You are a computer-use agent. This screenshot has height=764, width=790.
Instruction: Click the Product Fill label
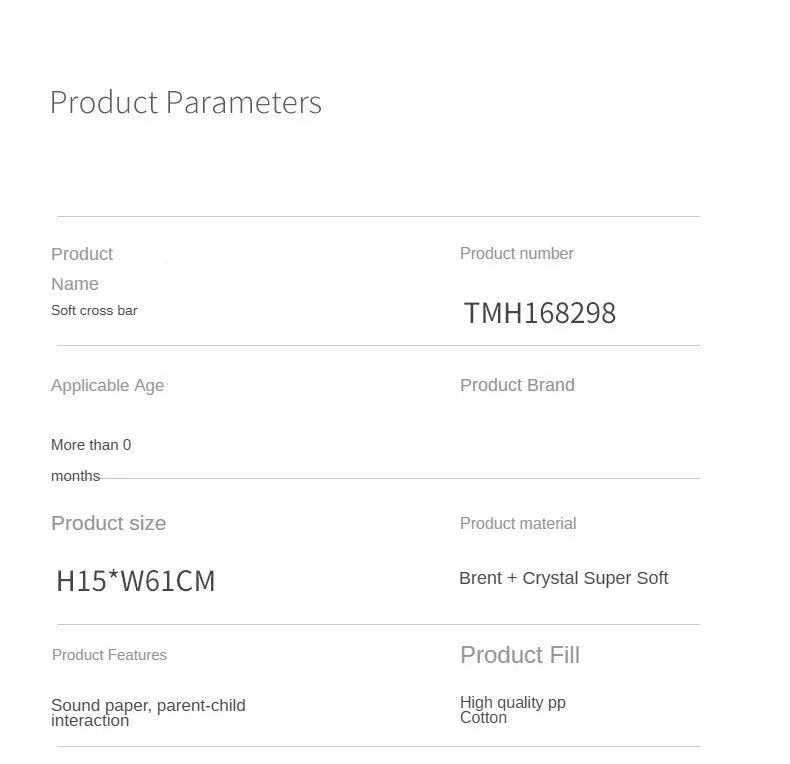click(519, 655)
